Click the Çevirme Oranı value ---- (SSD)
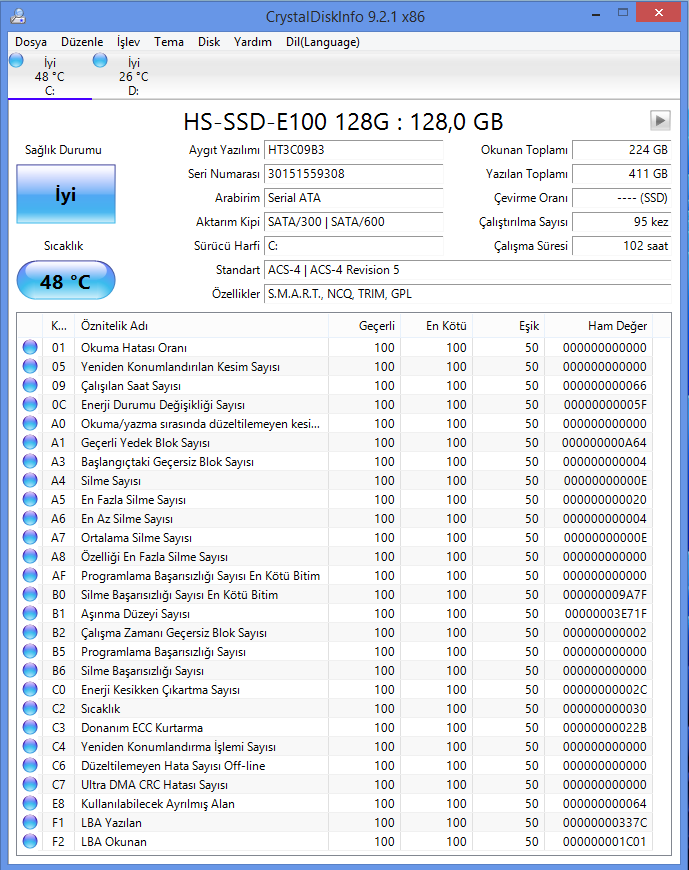This screenshot has height=870, width=689. (621, 198)
